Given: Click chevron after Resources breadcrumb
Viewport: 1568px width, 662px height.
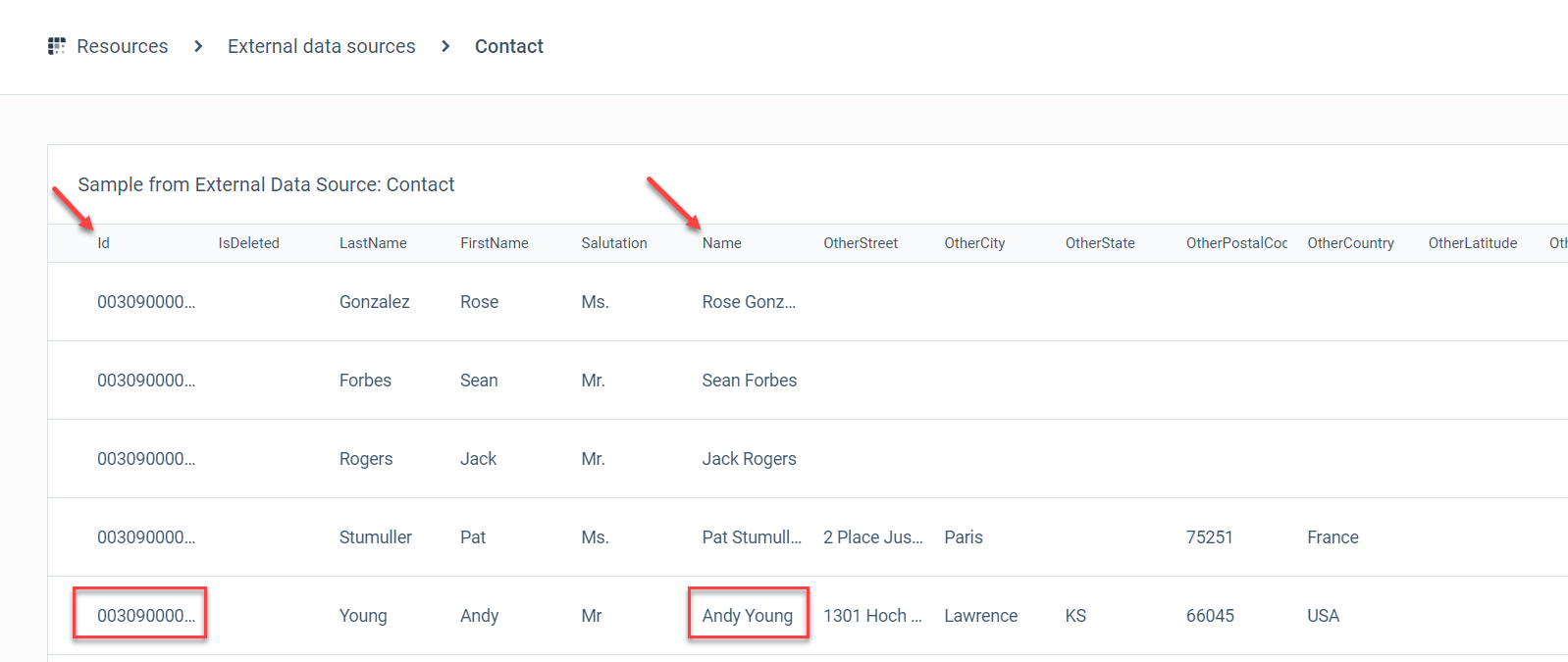Looking at the screenshot, I should click(x=198, y=46).
